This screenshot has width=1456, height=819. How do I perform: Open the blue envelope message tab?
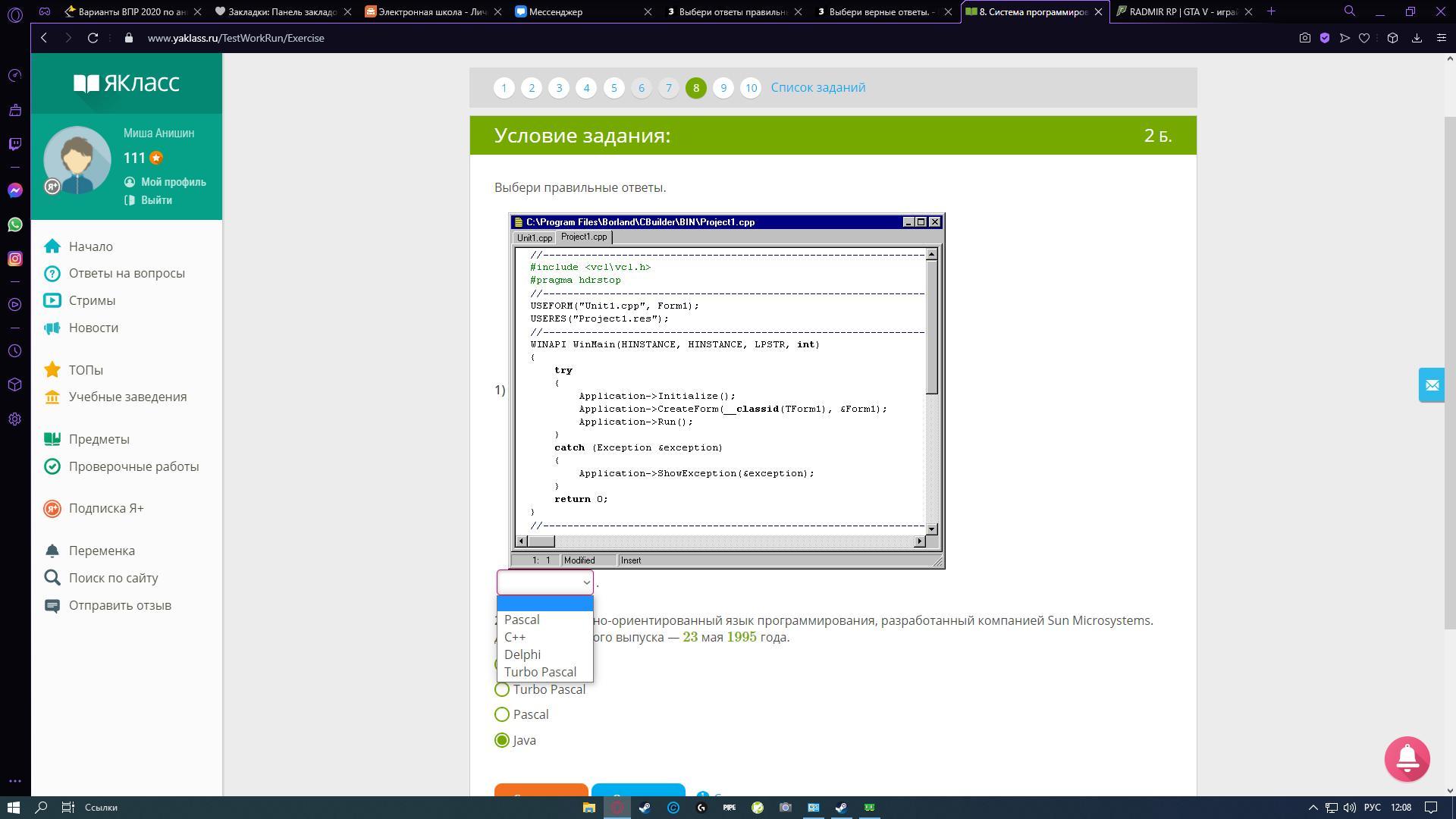coord(1431,385)
